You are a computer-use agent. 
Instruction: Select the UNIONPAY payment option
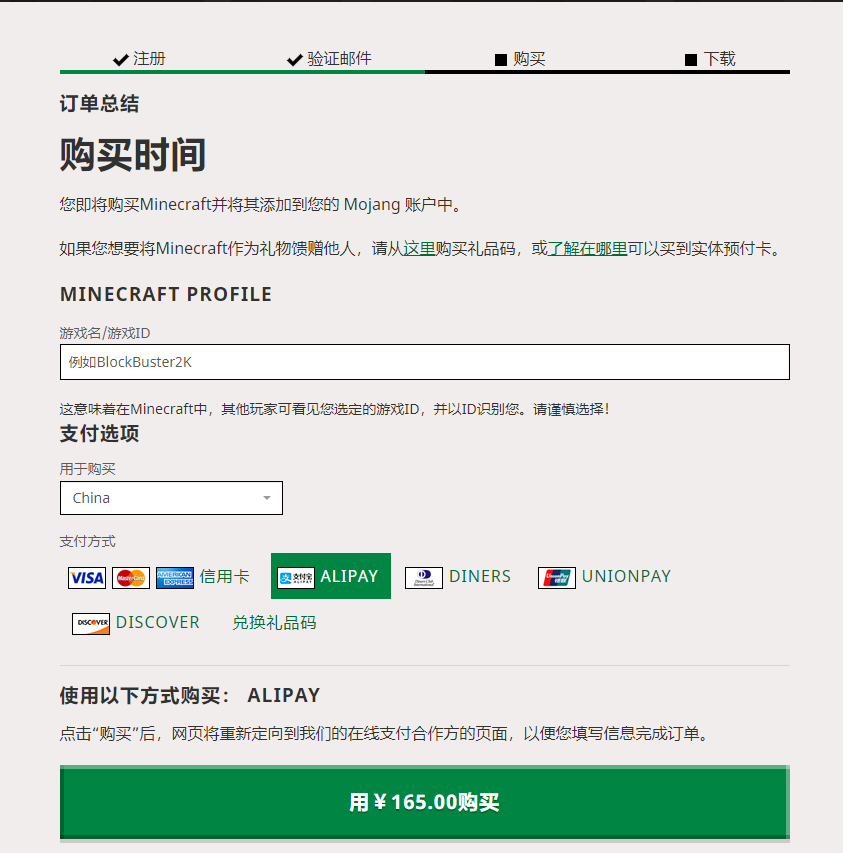point(605,576)
